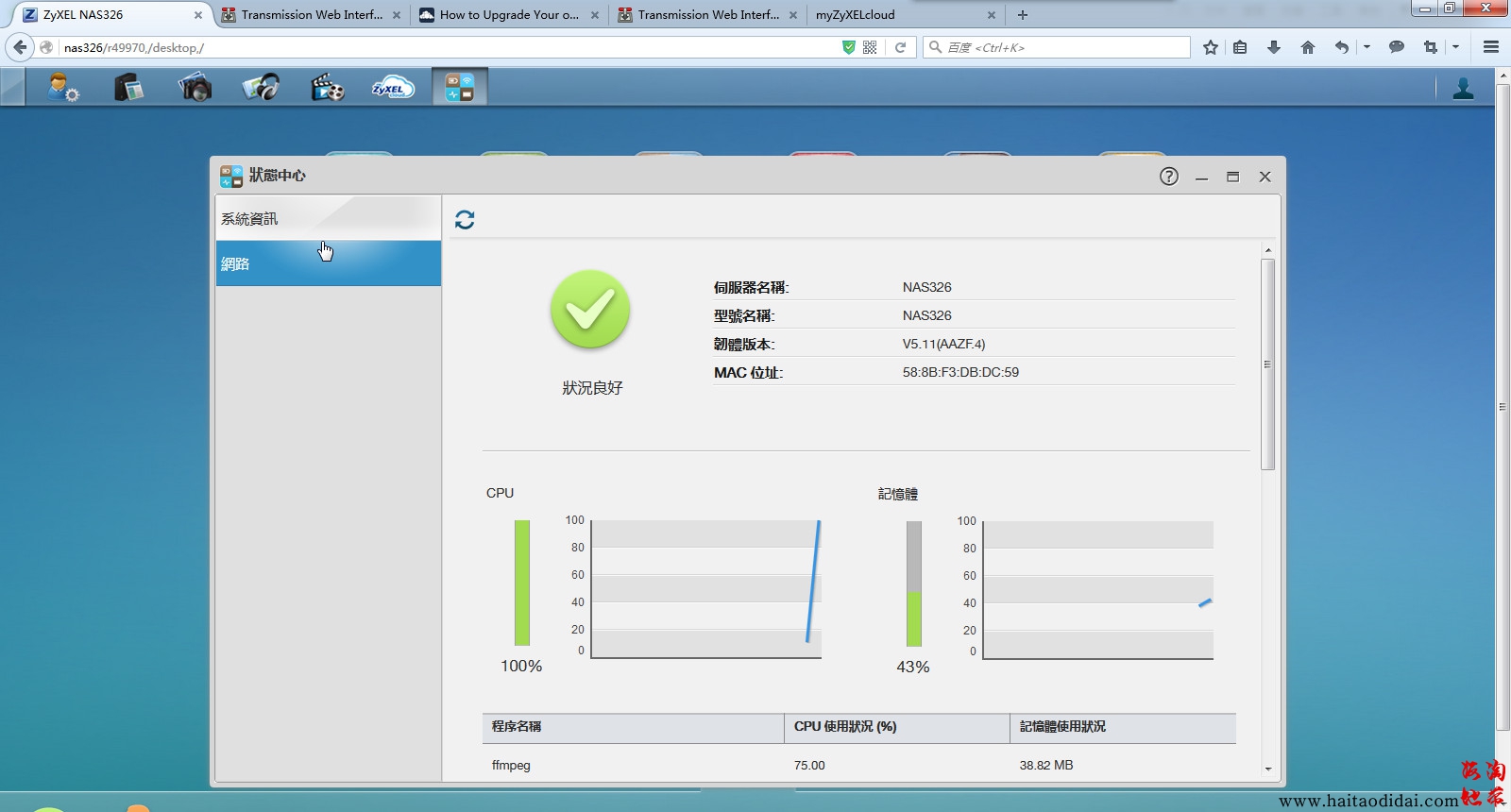1511x812 pixels.
Task: Open the myZyXELcloud app icon
Action: [393, 88]
